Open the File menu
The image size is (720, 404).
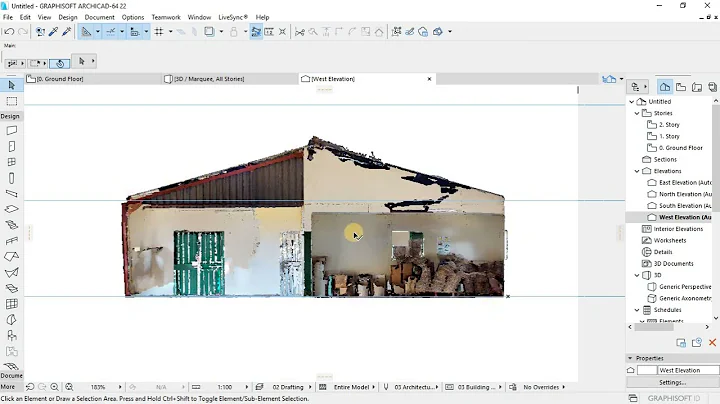[8, 17]
